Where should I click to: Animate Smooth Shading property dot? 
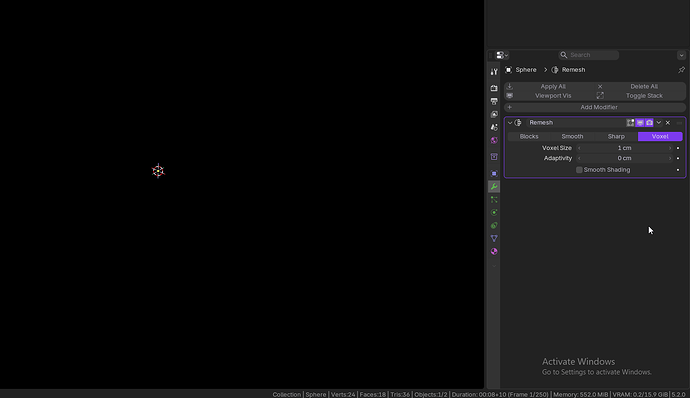point(678,170)
